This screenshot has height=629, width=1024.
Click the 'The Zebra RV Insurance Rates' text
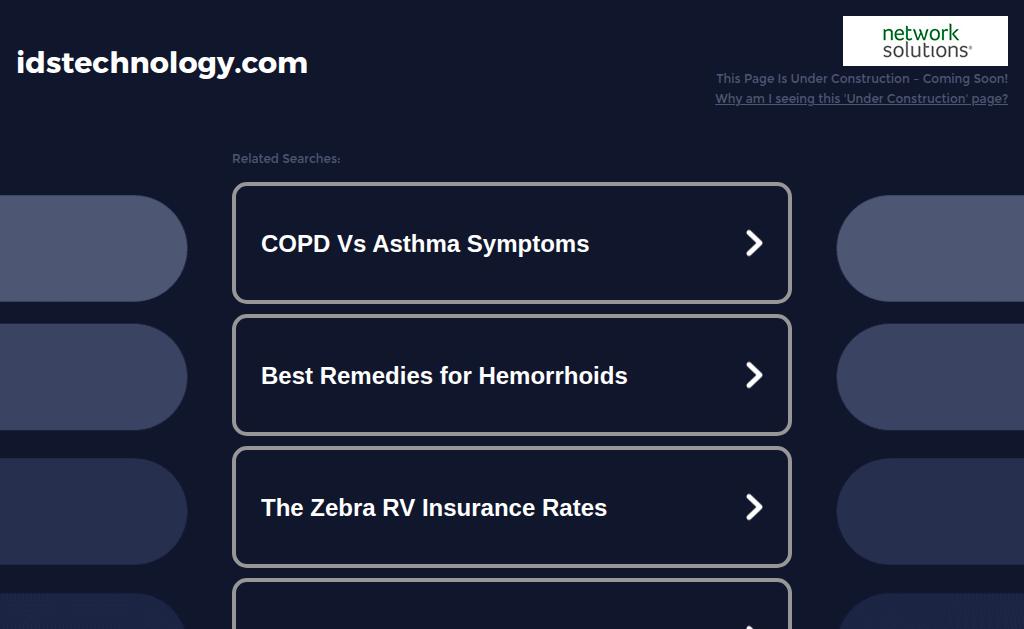(x=434, y=508)
